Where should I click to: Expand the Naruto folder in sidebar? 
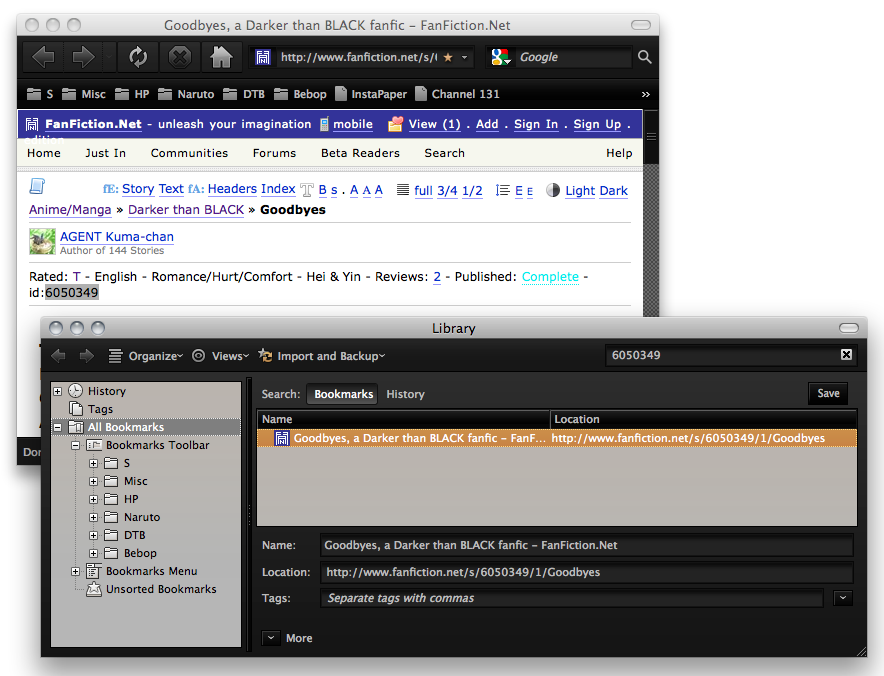point(94,518)
